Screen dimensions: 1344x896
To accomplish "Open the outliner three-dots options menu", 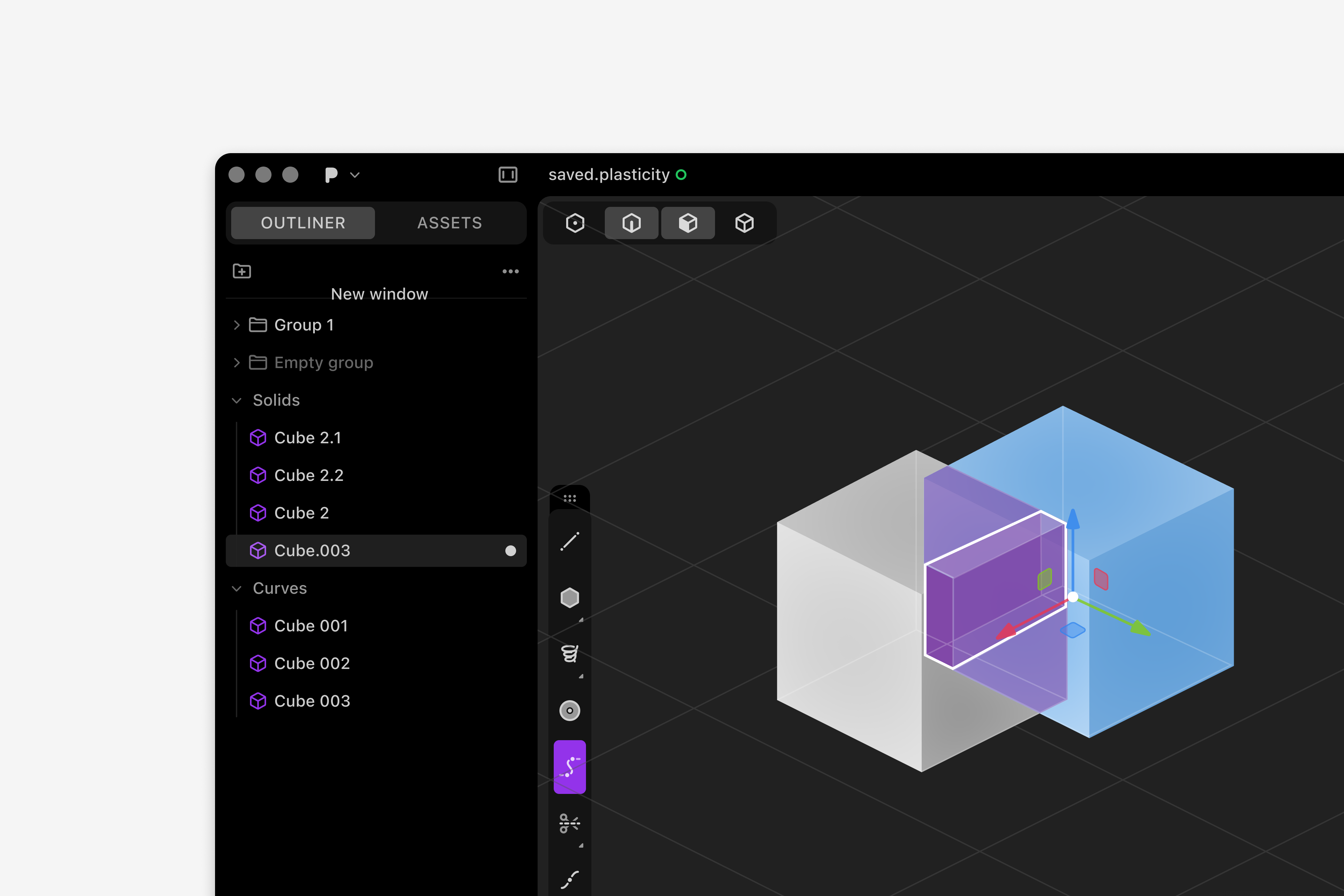I will 510,271.
